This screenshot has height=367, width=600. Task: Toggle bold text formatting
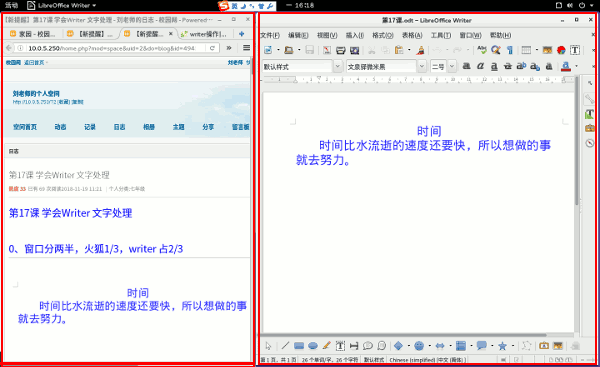pos(466,66)
